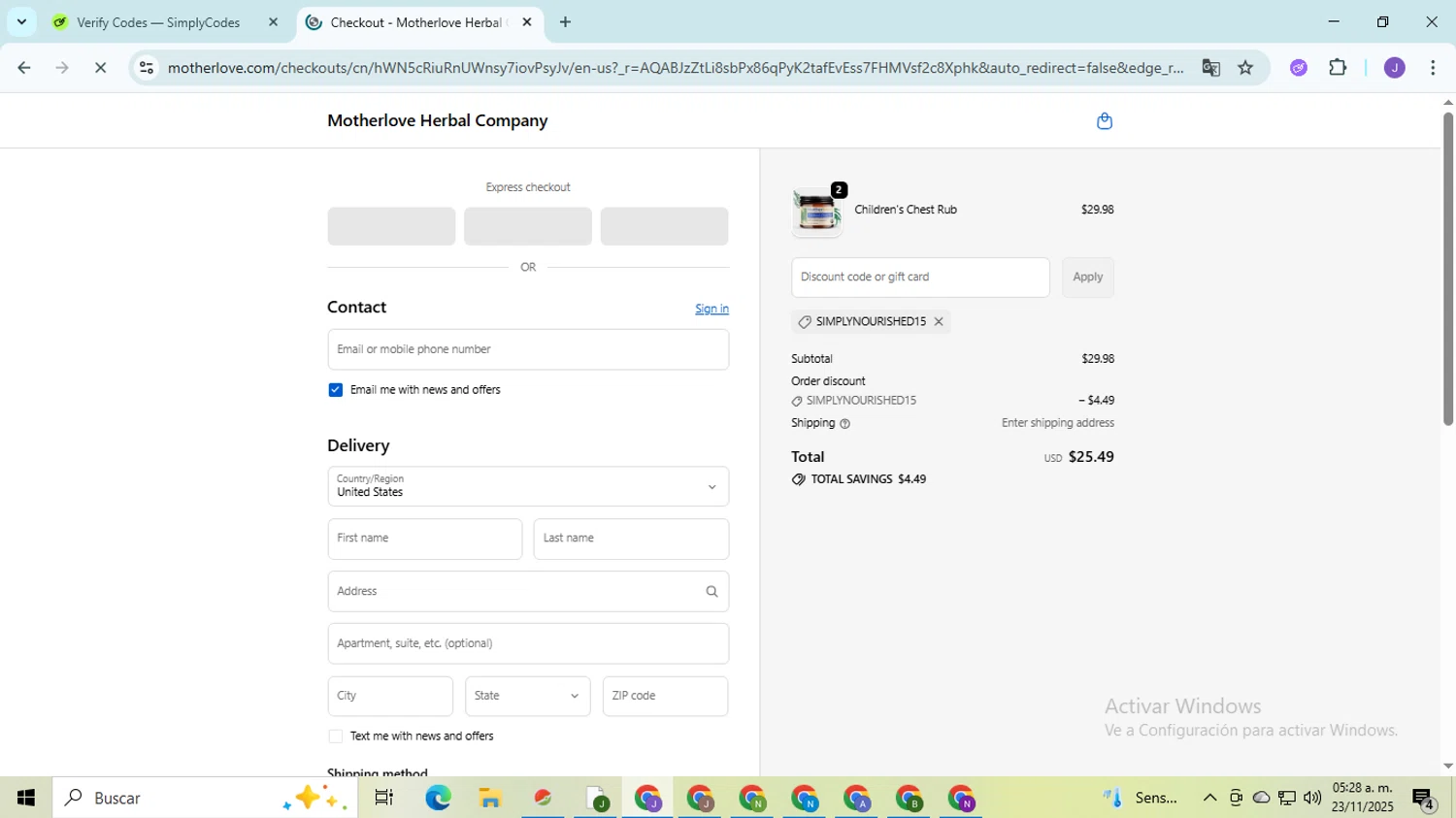Open the weather widget on the taskbar
This screenshot has width=1456, height=818.
click(1142, 798)
